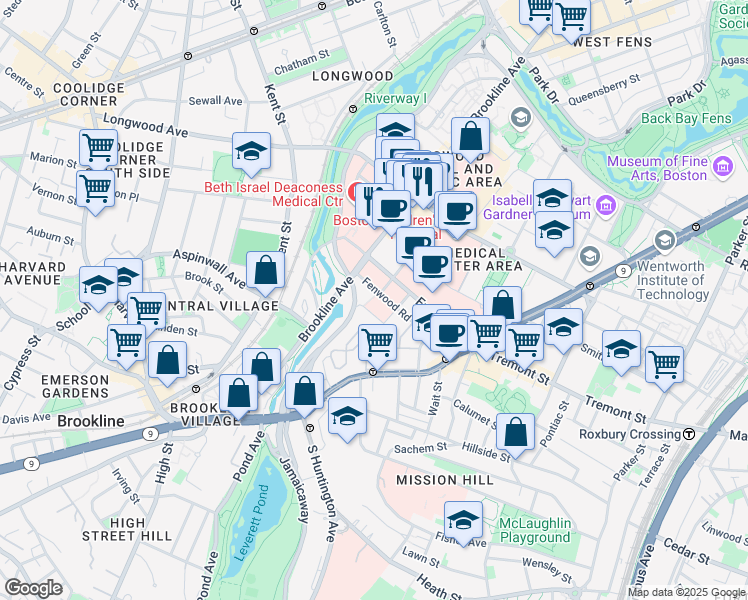Click the Jamaicaway road label
The height and width of the screenshot is (600, 748).
click(295, 490)
